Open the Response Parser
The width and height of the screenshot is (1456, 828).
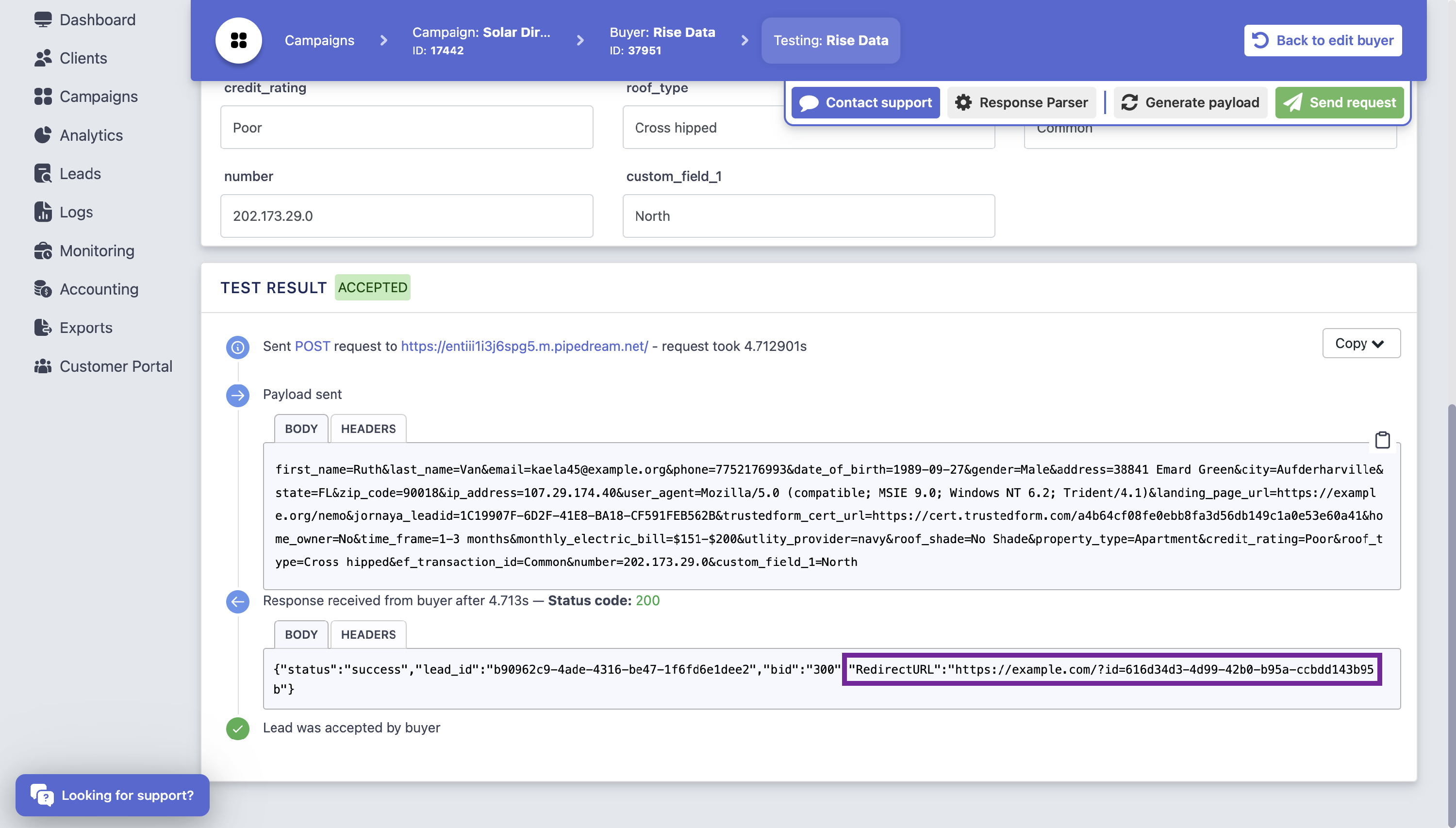tap(1021, 102)
